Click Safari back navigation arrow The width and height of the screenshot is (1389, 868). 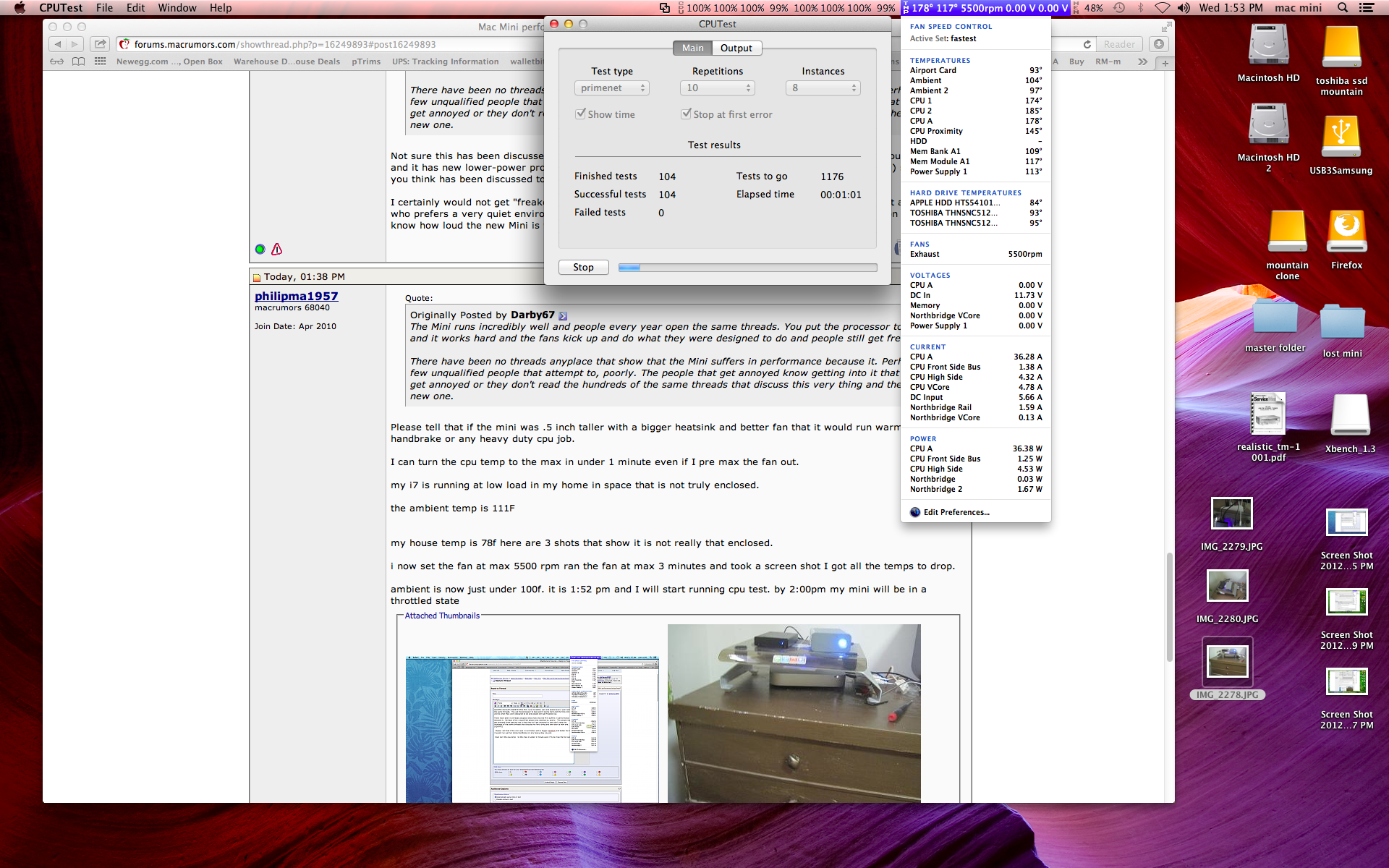tap(58, 44)
